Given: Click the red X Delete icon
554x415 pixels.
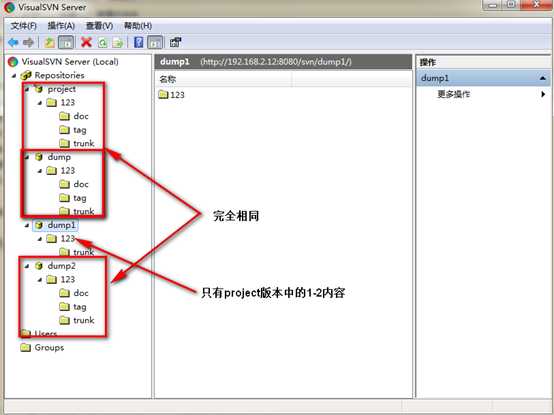Looking at the screenshot, I should tap(86, 42).
